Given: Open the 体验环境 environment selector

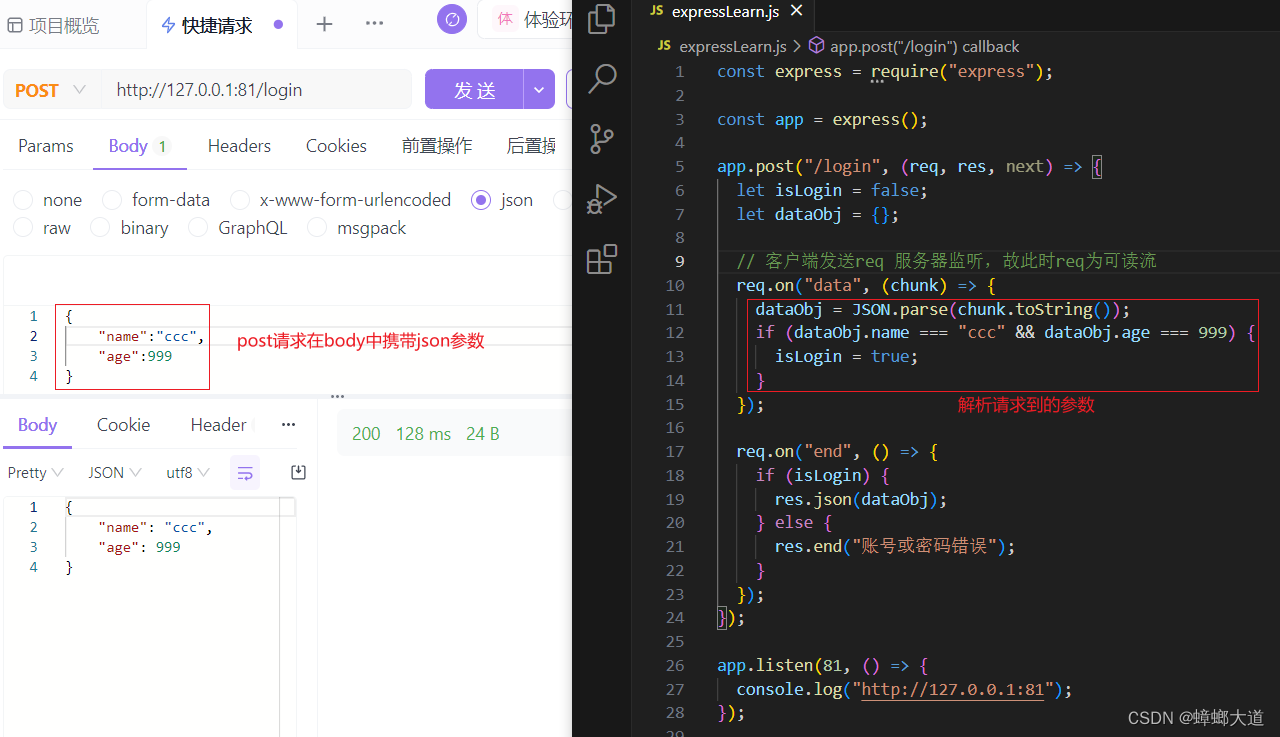Looking at the screenshot, I should click(527, 19).
